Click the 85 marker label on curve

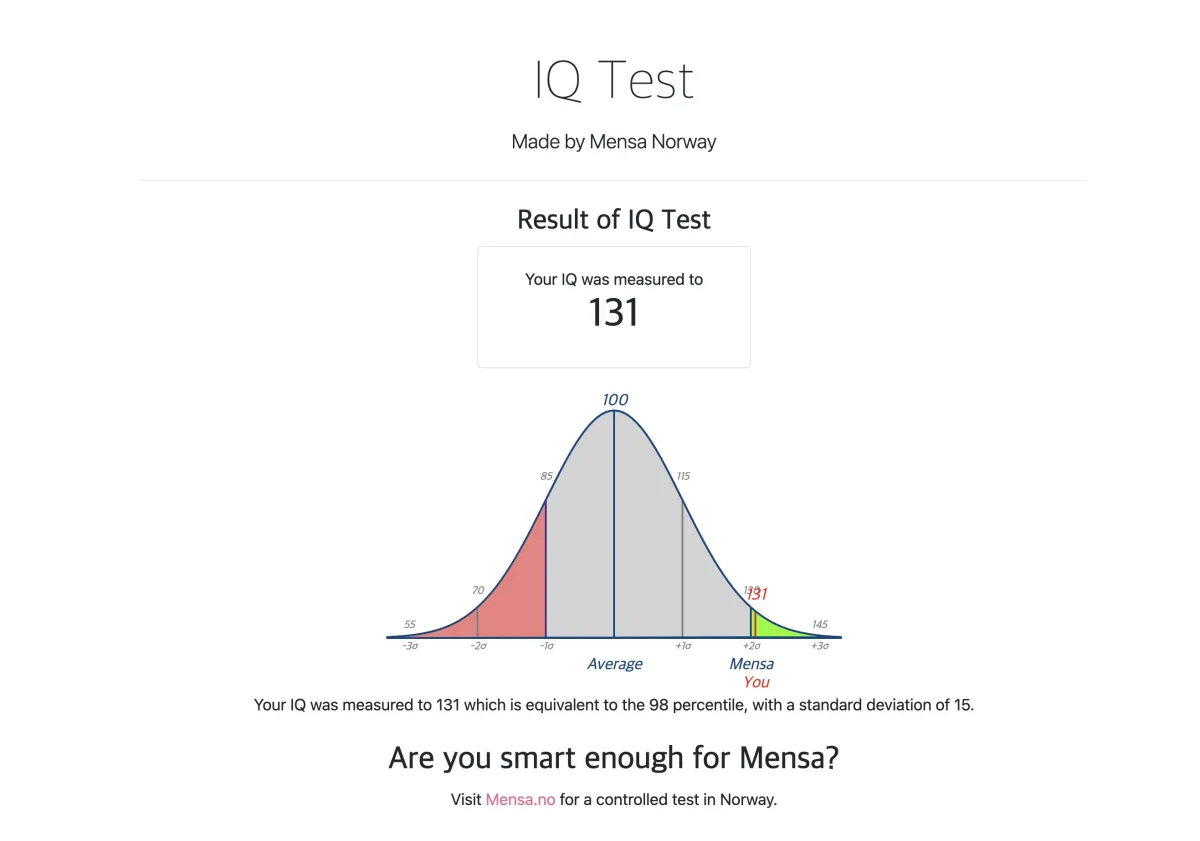coord(546,476)
